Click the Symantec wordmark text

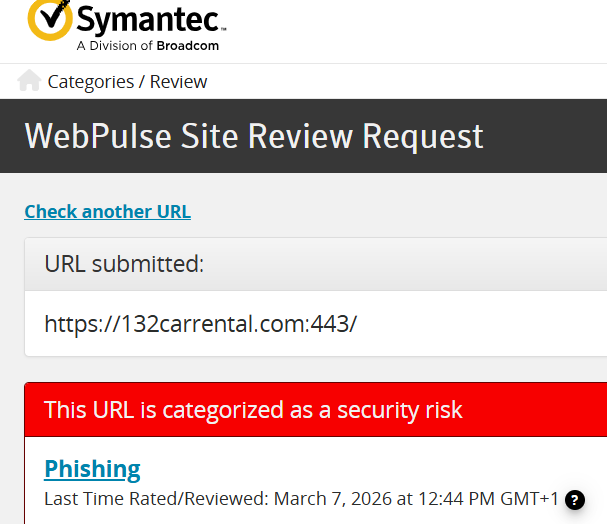[x=151, y=19]
